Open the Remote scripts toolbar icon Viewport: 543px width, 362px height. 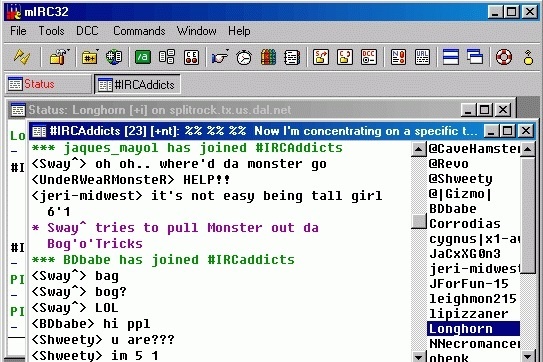[x=192, y=57]
